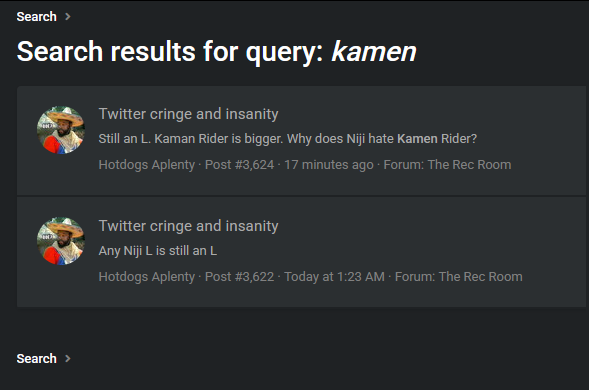Open the thread title of the first search result
This screenshot has height=390, width=589.
(188, 114)
